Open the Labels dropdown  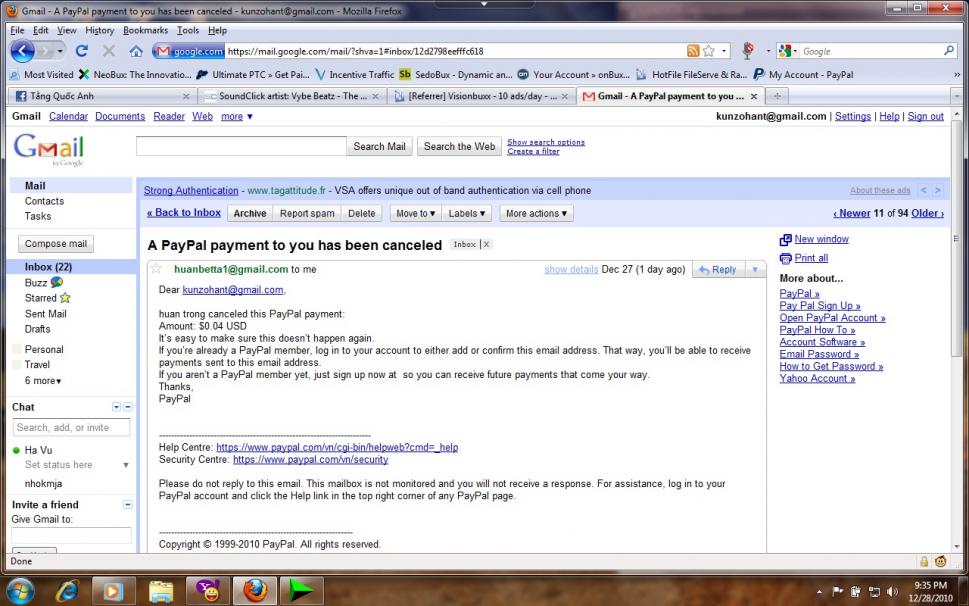(467, 213)
